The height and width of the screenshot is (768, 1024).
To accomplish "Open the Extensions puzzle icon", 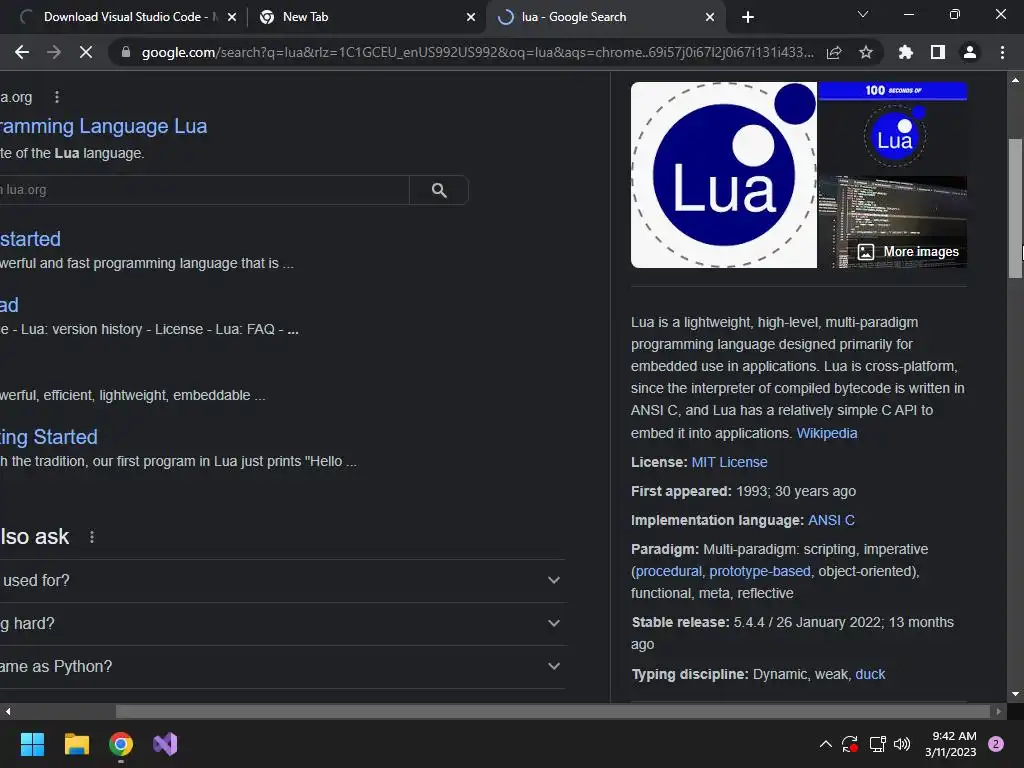I will [905, 52].
